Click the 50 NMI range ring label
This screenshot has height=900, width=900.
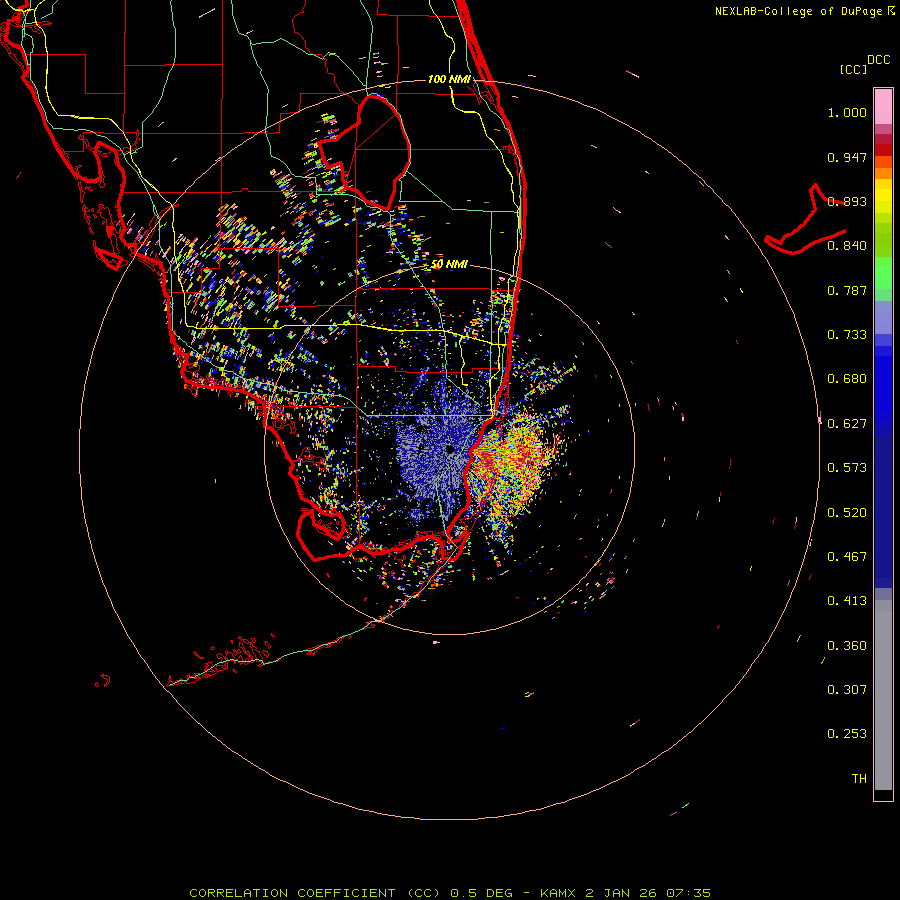pyautogui.click(x=449, y=264)
